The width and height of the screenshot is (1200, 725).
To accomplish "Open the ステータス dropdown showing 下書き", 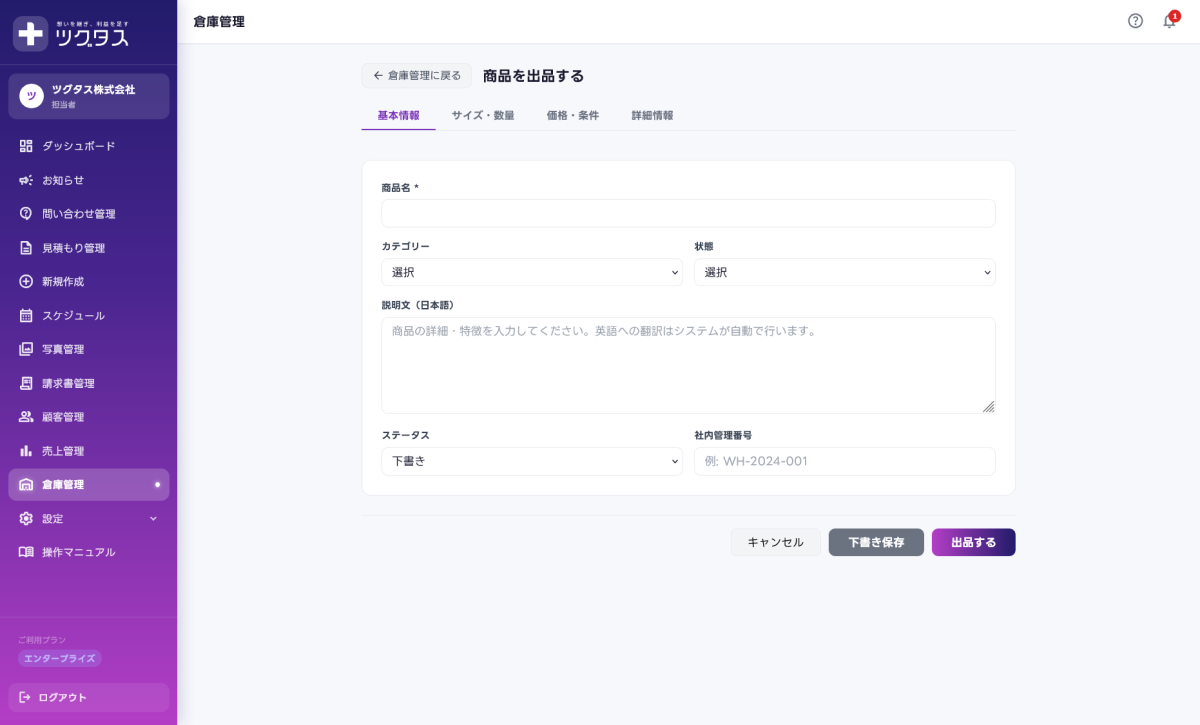I will (x=532, y=461).
